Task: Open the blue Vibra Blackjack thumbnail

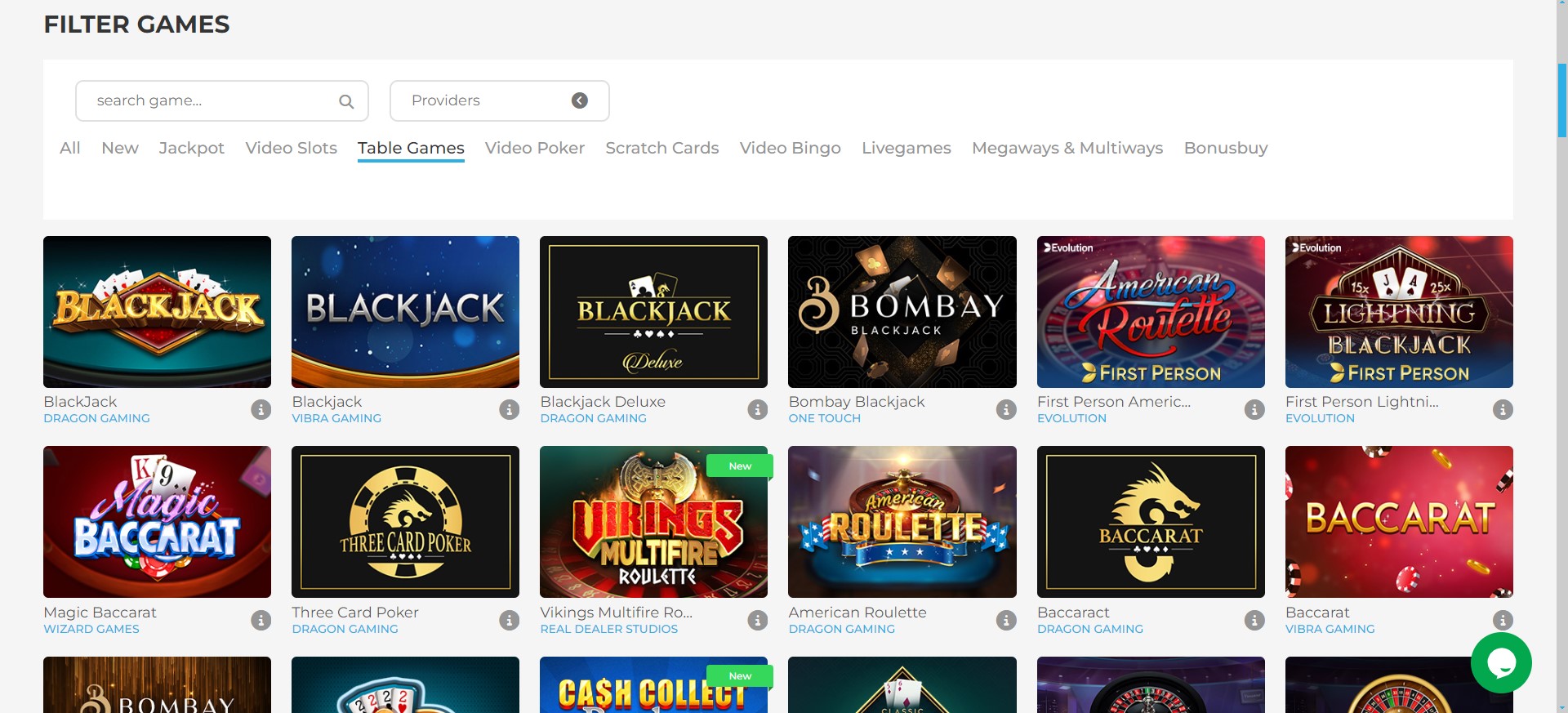Action: 406,312
